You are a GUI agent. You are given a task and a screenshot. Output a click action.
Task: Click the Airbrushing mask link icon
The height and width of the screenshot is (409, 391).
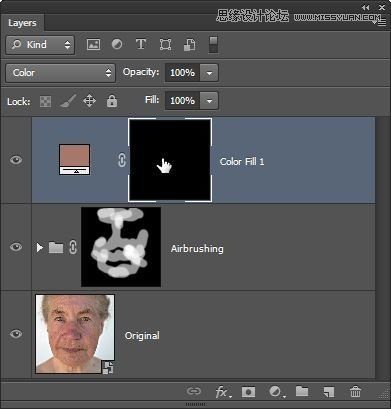point(73,248)
